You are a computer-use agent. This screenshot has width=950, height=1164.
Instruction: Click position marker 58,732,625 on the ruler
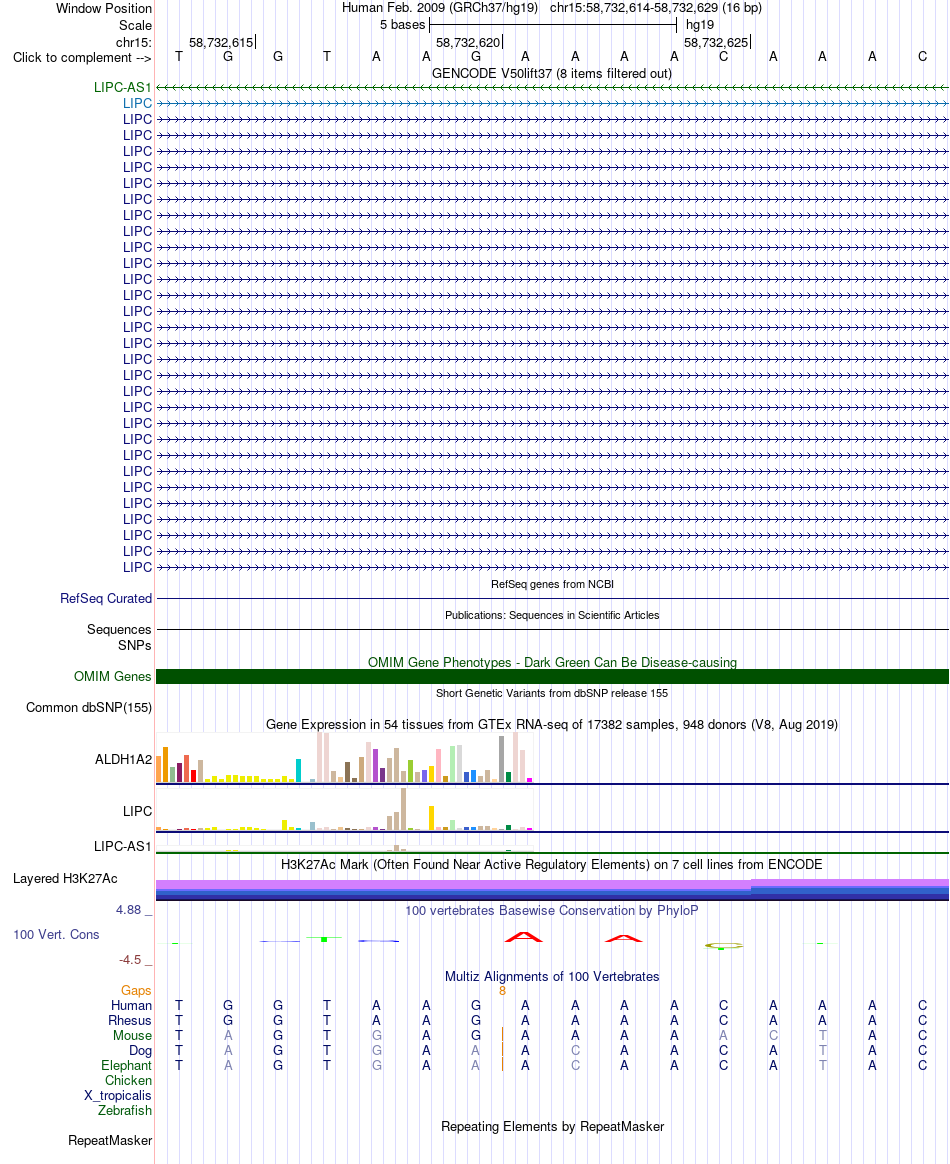coord(716,42)
